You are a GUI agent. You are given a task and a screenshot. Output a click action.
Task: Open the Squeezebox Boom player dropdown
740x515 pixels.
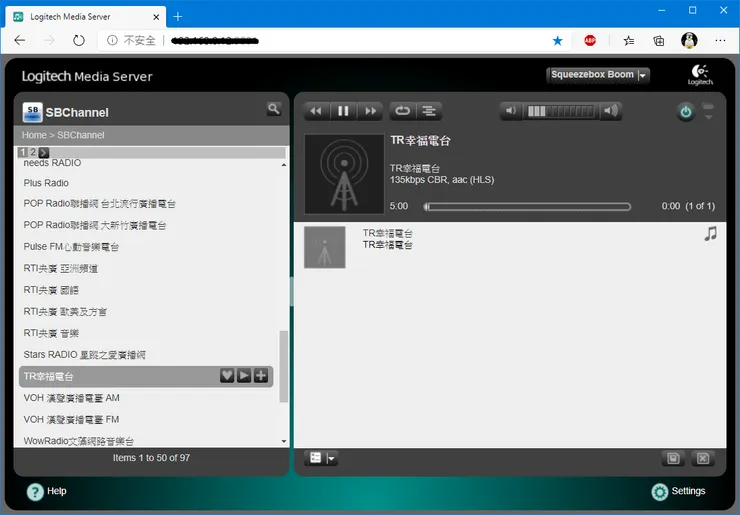[x=598, y=75]
